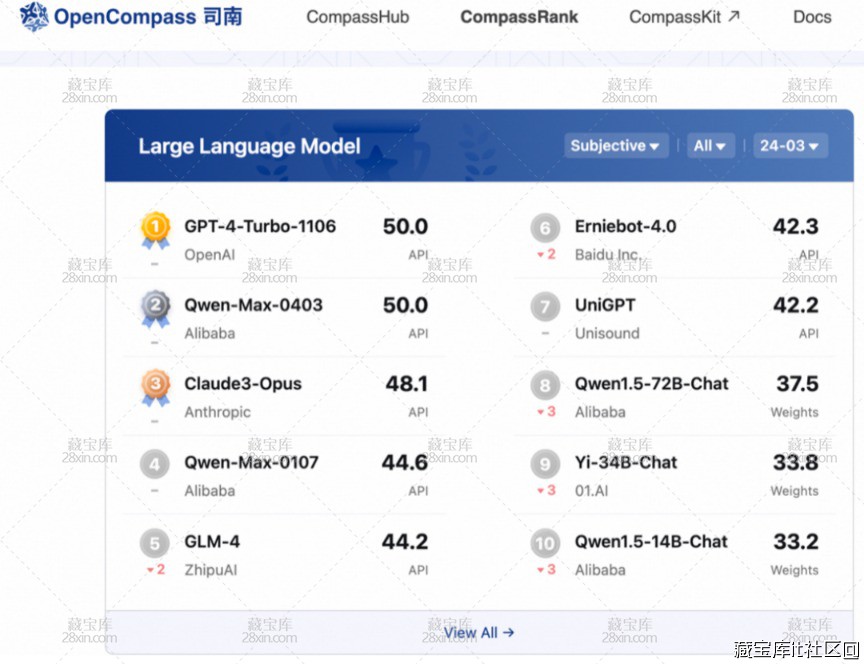This screenshot has height=664, width=864.
Task: Click the OpenCompass logo icon
Action: pos(34,17)
